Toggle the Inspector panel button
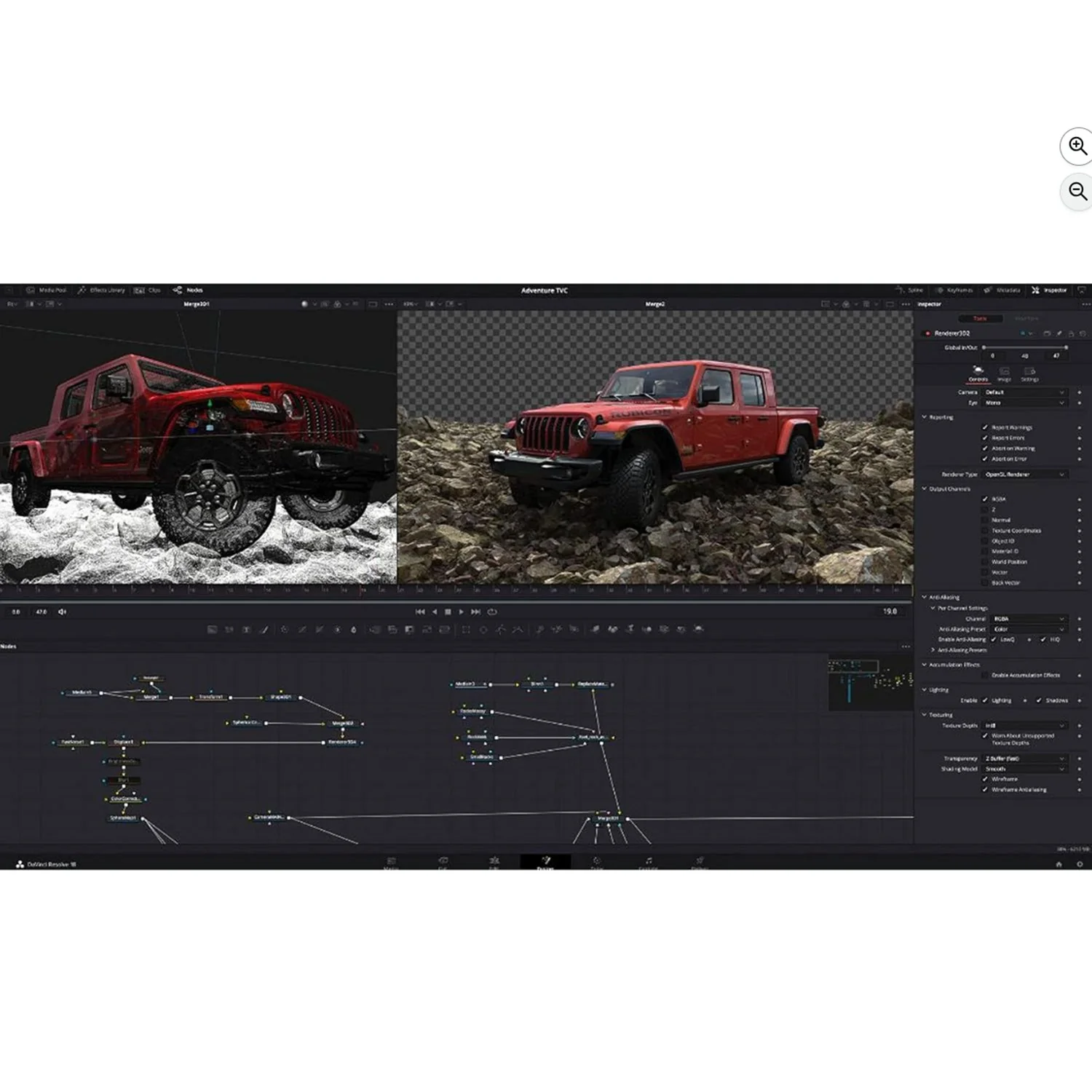This screenshot has height=1092, width=1092. click(x=1049, y=290)
